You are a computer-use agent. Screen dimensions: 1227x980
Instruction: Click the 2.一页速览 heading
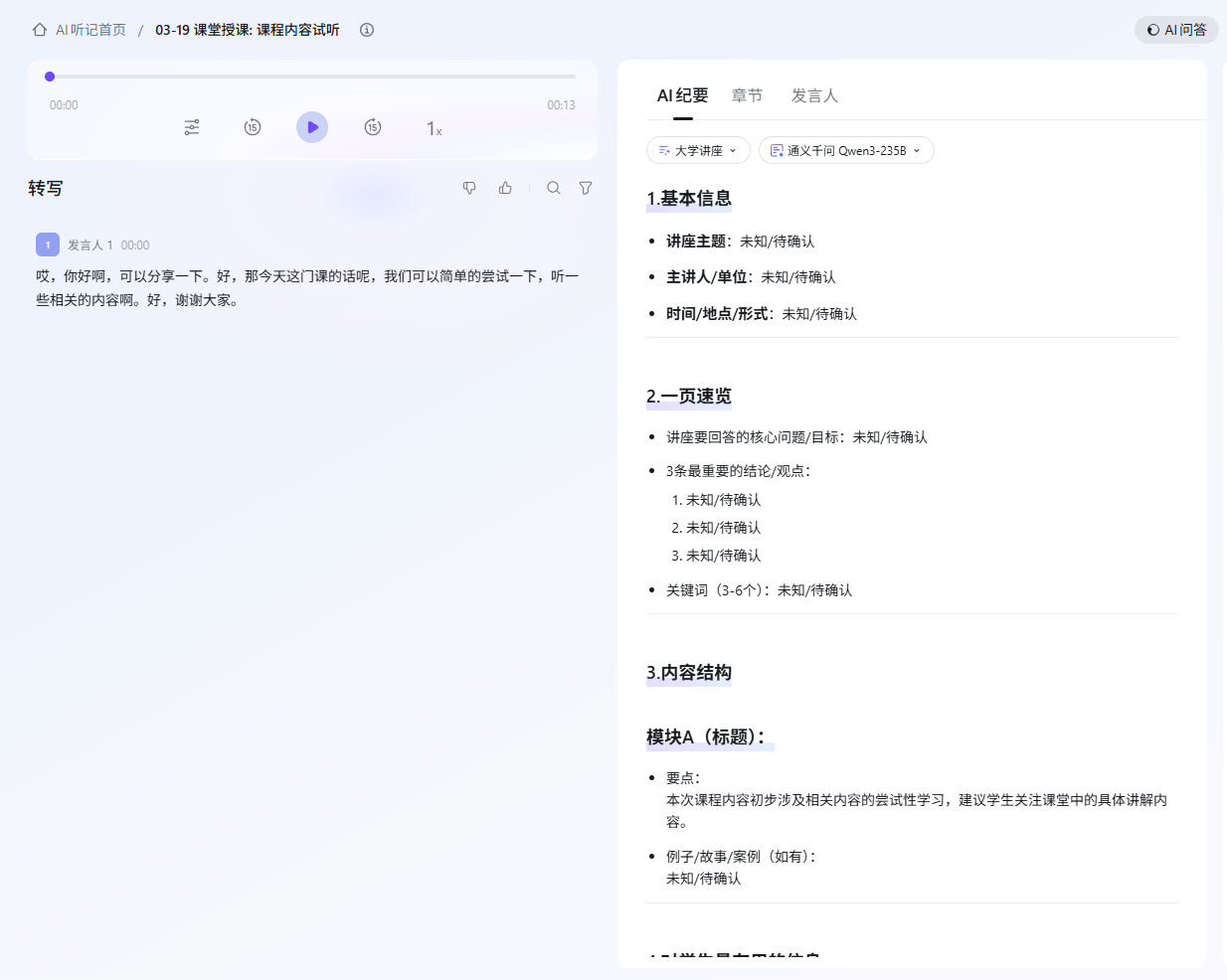click(689, 397)
